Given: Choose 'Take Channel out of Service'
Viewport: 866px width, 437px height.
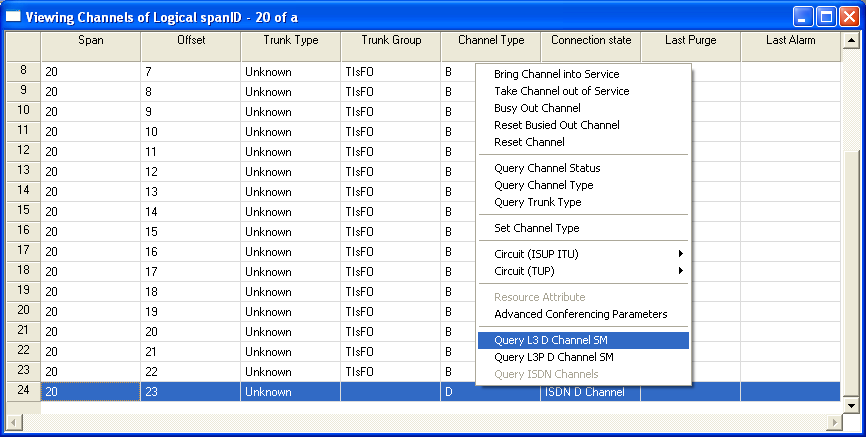Looking at the screenshot, I should tap(561, 91).
